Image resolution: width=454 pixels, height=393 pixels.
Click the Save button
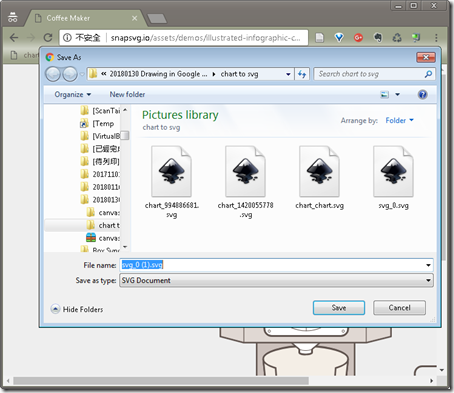[x=339, y=308]
